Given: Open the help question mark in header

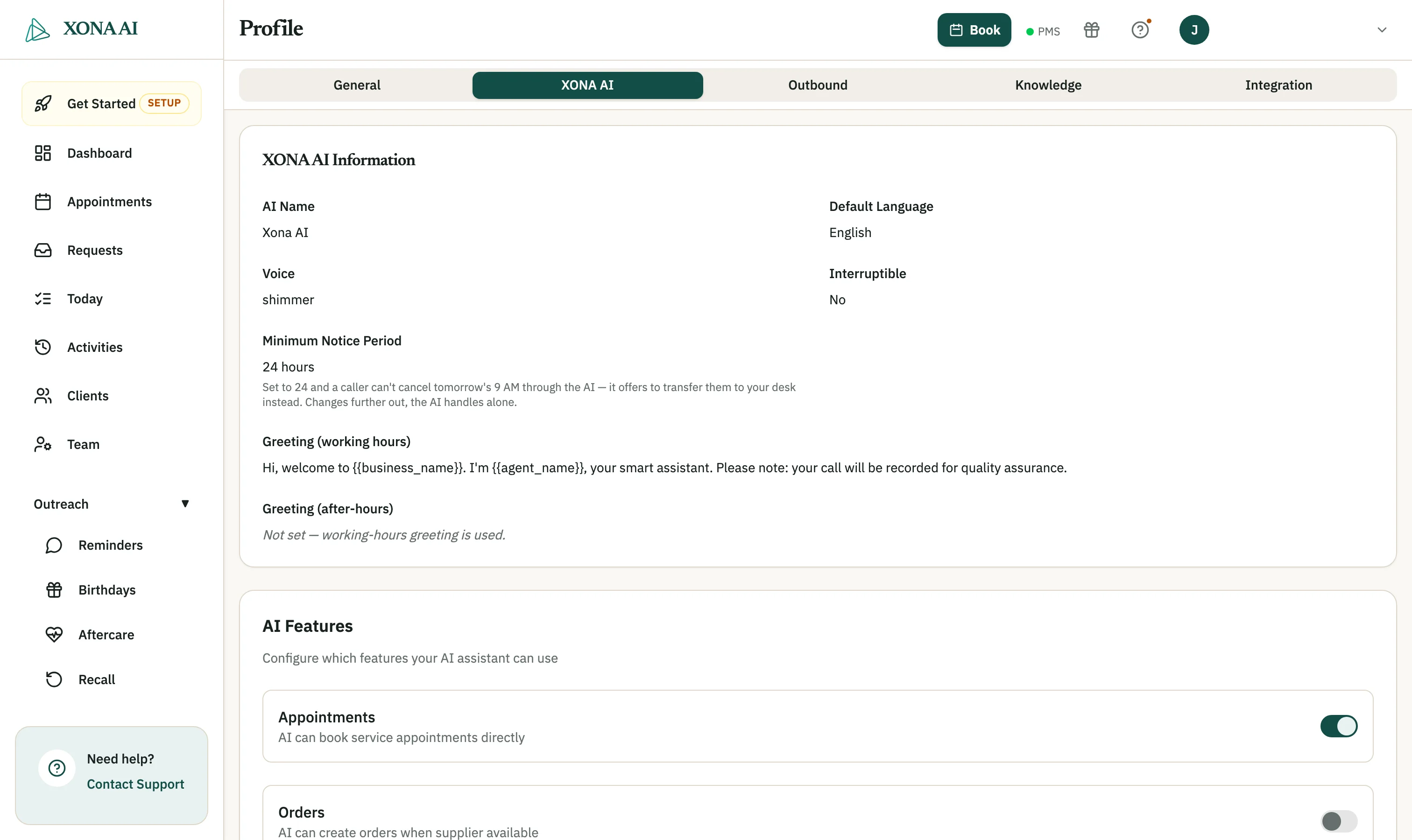Looking at the screenshot, I should 1140,30.
